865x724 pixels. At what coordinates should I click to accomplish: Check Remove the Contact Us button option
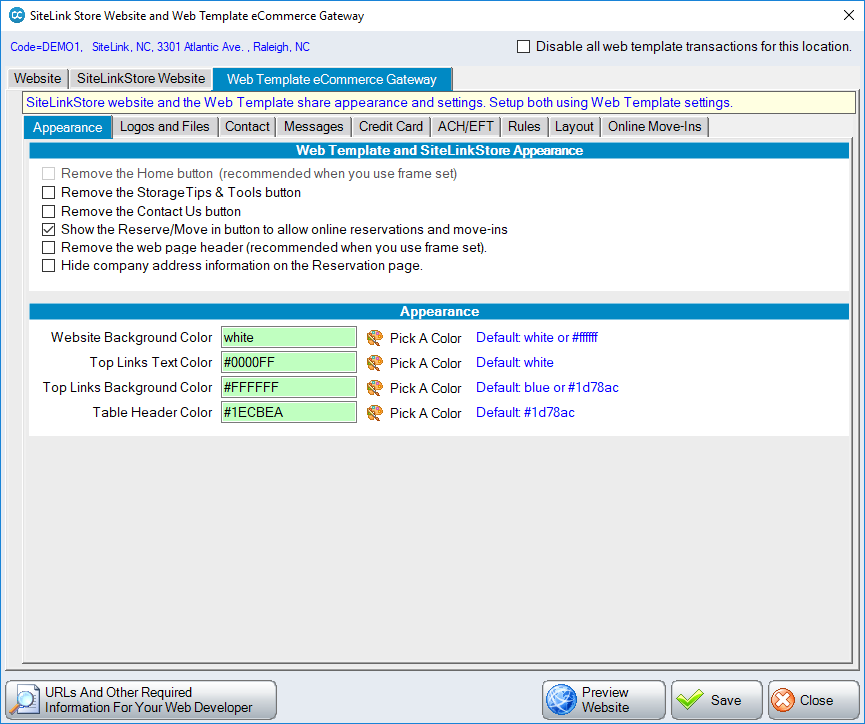49,211
